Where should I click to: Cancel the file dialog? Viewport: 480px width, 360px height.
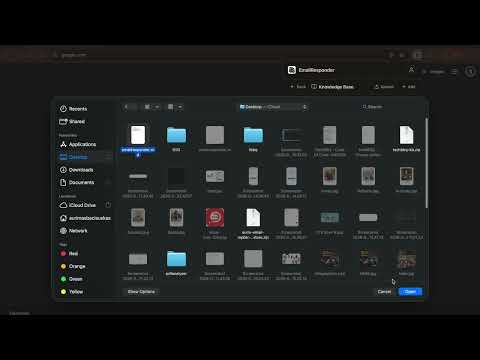pyautogui.click(x=384, y=292)
